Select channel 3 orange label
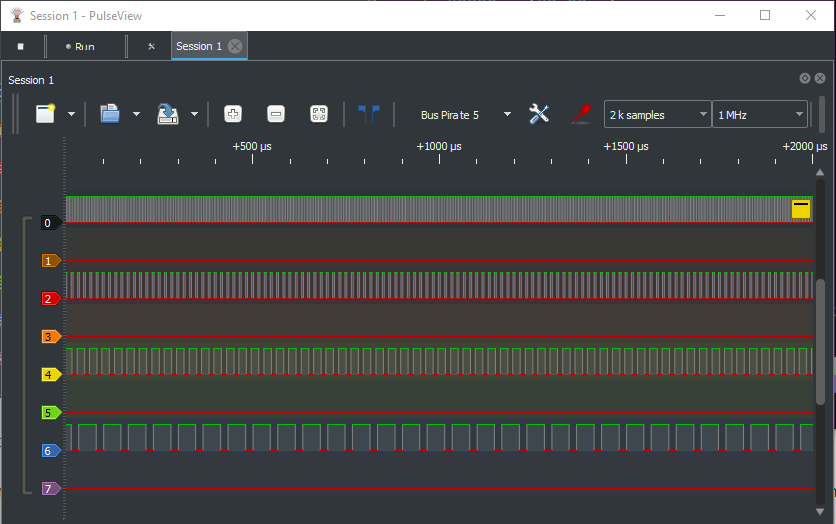The image size is (836, 524). click(x=51, y=336)
